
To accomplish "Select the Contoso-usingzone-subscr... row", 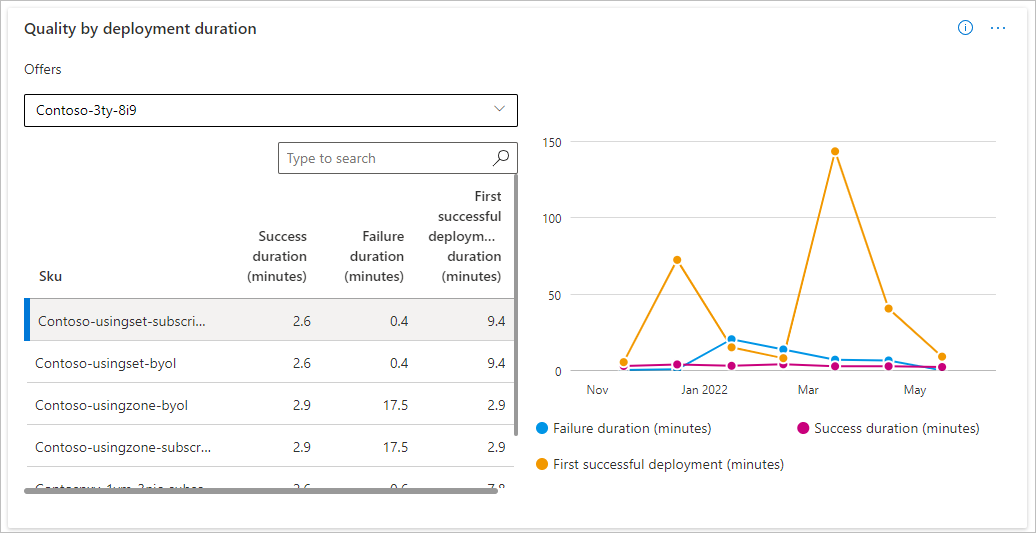I will (123, 447).
